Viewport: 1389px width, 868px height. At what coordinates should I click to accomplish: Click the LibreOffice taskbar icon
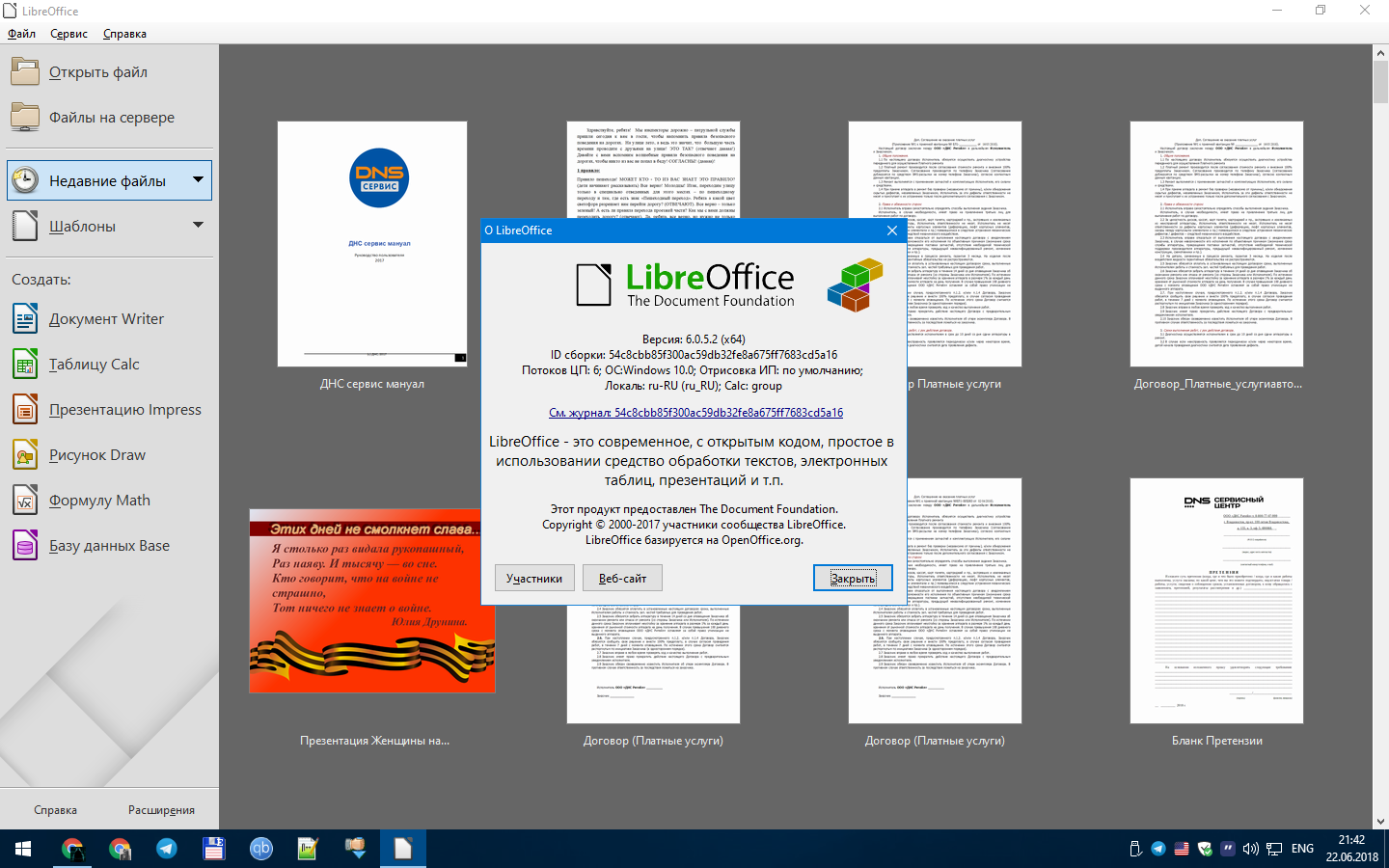click(x=403, y=849)
